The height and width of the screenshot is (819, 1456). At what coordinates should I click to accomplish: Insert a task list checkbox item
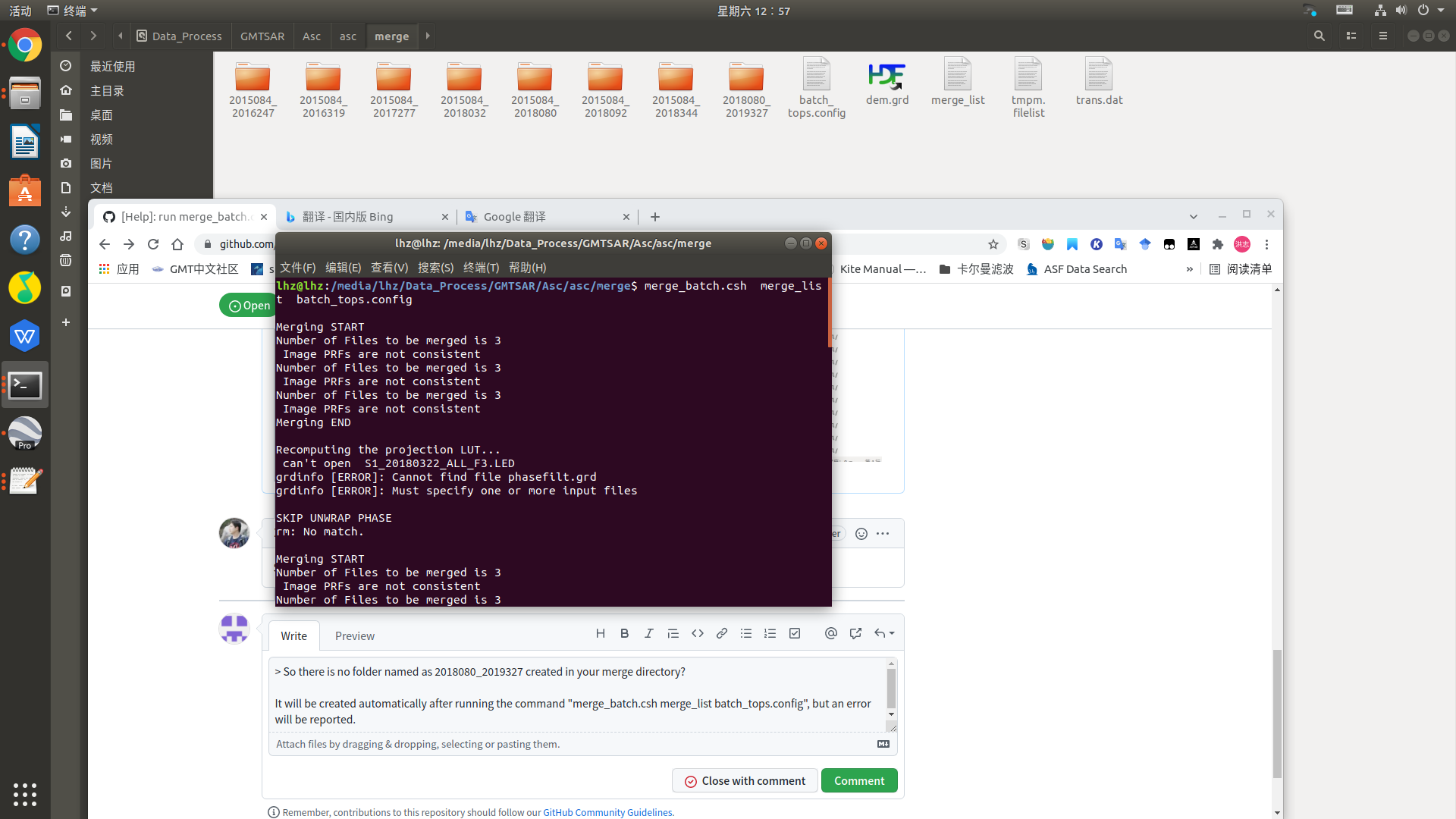[794, 633]
